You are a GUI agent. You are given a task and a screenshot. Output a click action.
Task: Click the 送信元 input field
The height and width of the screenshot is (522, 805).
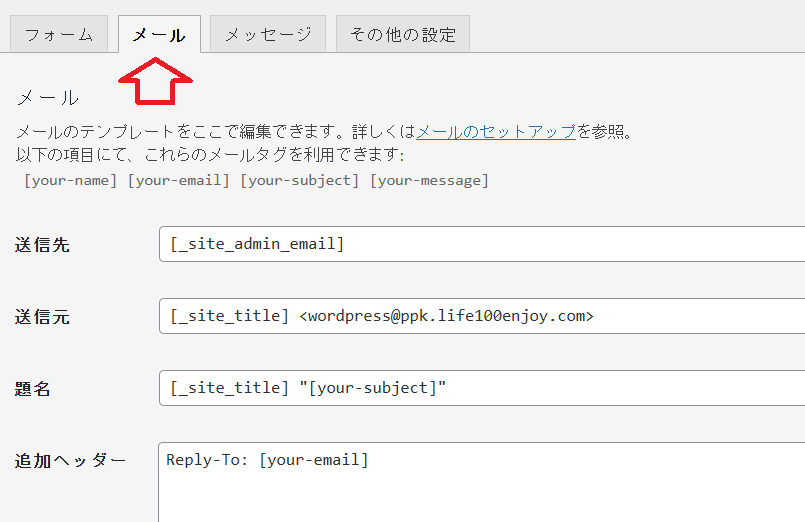(482, 316)
